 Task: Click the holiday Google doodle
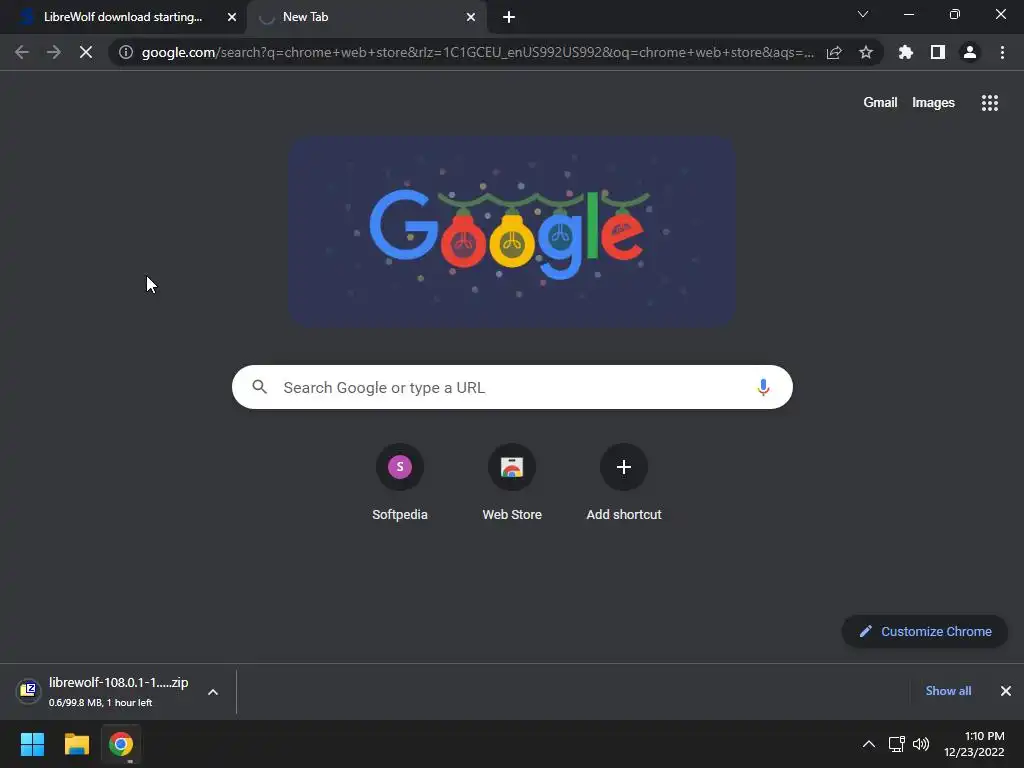pos(513,231)
